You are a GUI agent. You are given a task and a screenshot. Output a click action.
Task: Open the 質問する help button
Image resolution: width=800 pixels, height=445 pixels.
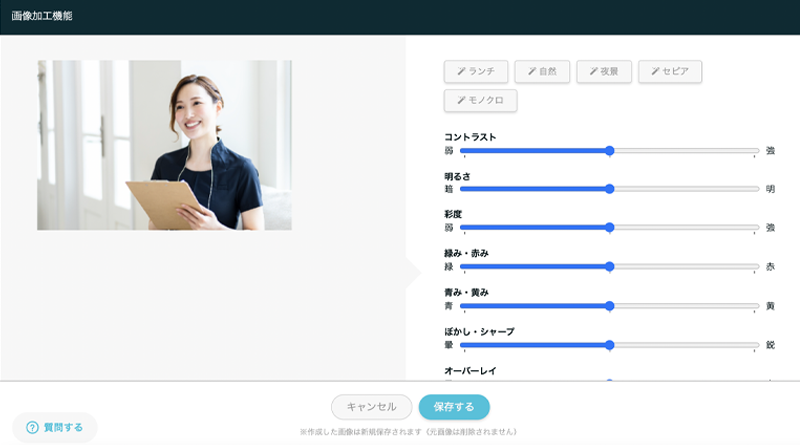click(55, 427)
